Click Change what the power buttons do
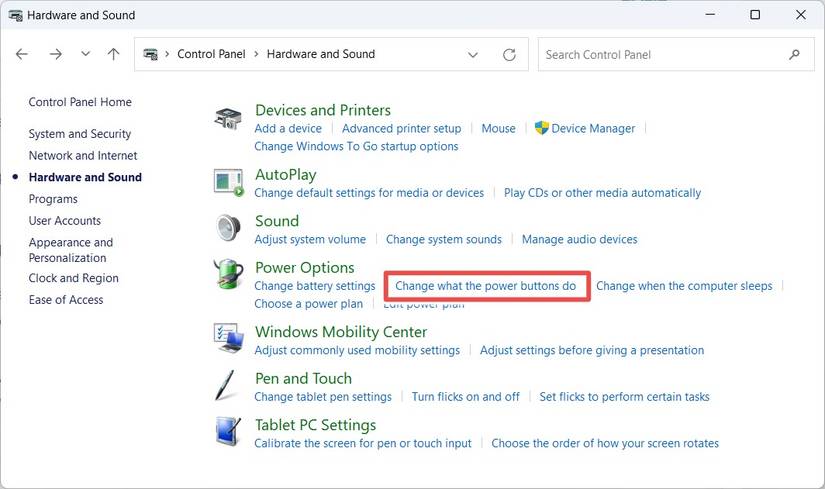The height and width of the screenshot is (489, 825). click(x=486, y=286)
